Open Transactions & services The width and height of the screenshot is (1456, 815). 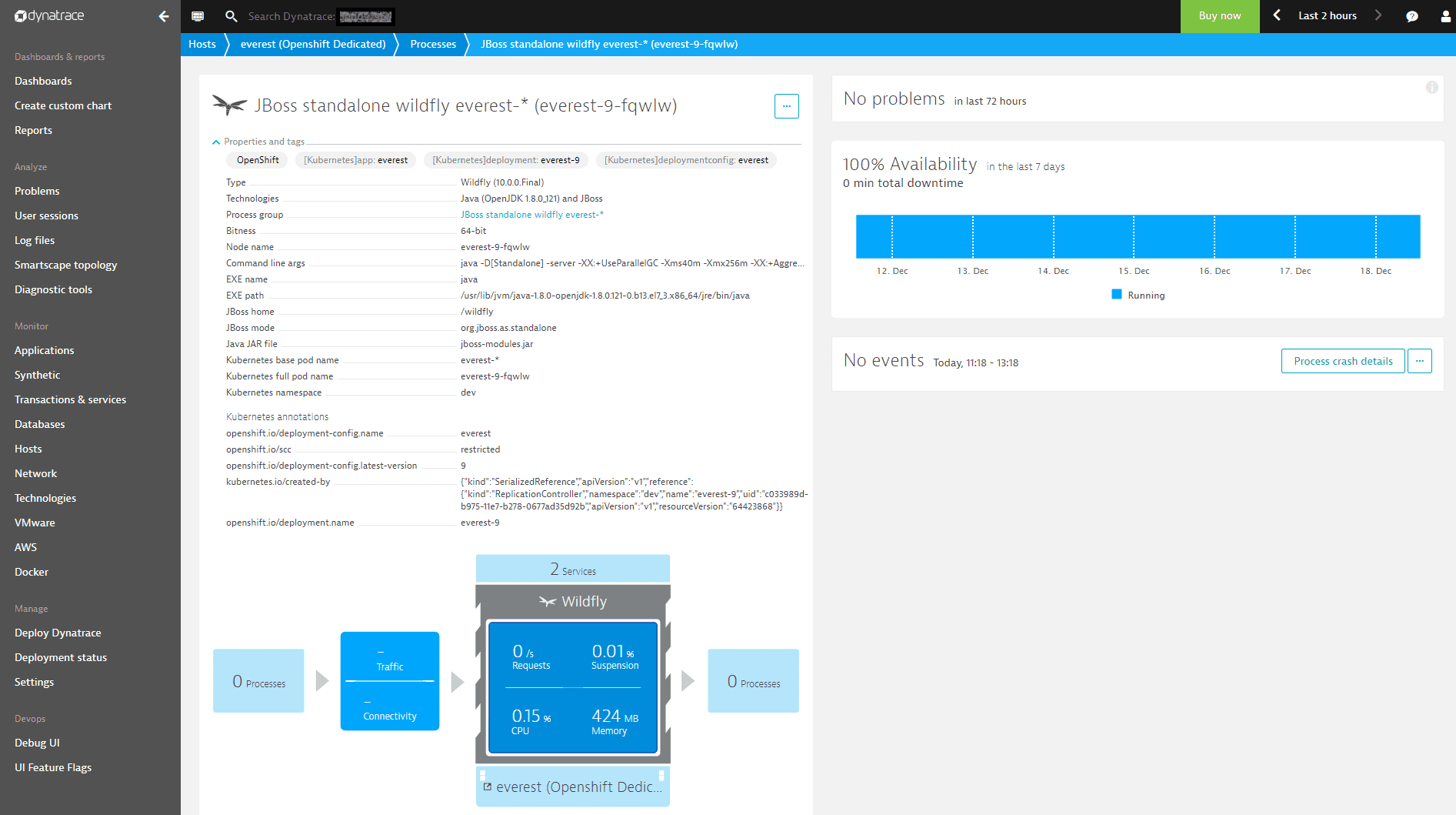pyautogui.click(x=70, y=399)
